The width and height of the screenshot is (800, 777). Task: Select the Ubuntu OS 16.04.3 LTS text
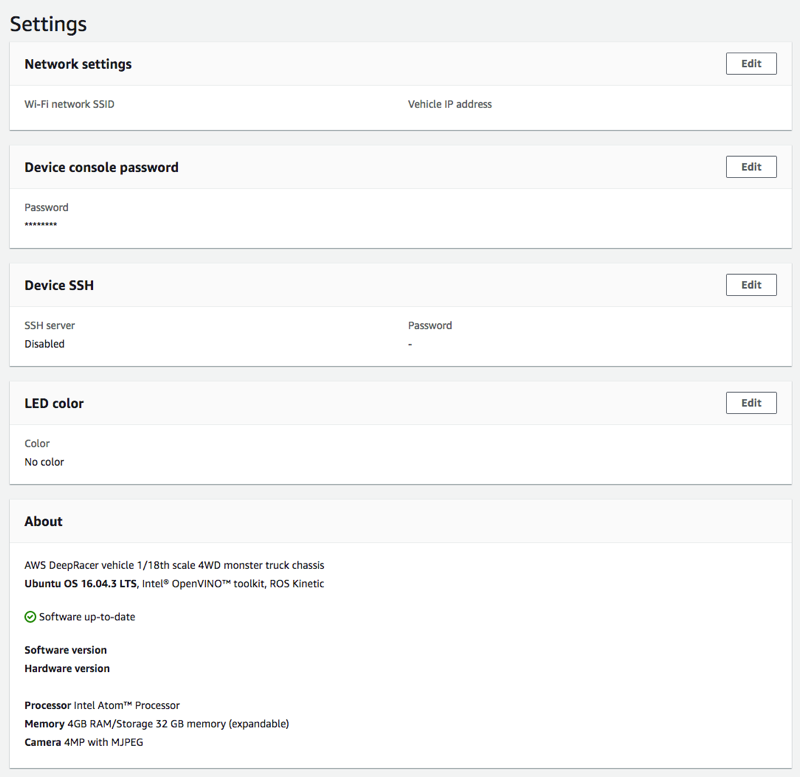point(80,584)
